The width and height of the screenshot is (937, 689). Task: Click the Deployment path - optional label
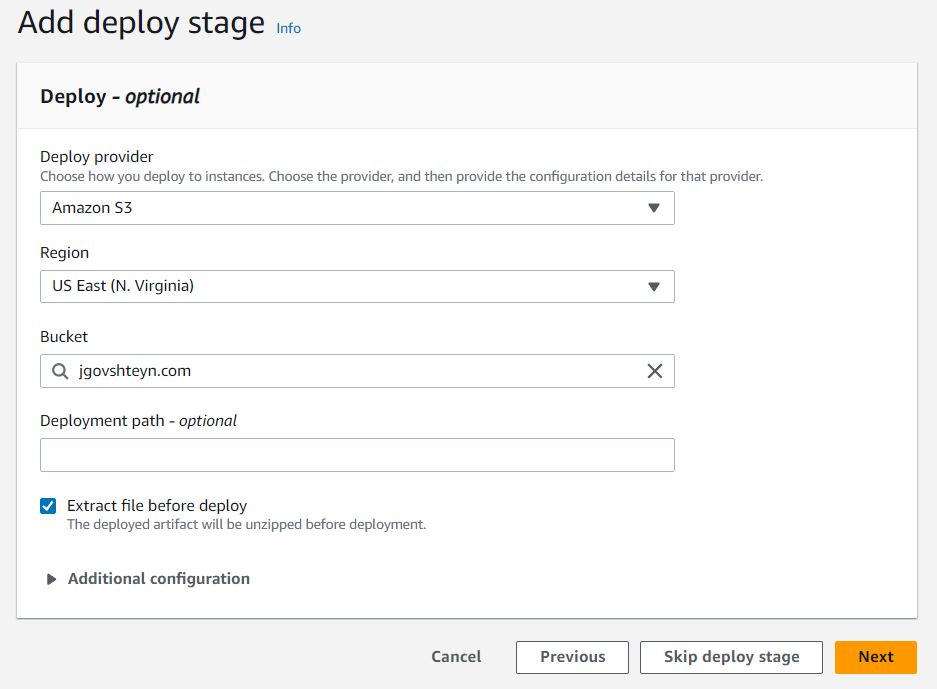(139, 421)
